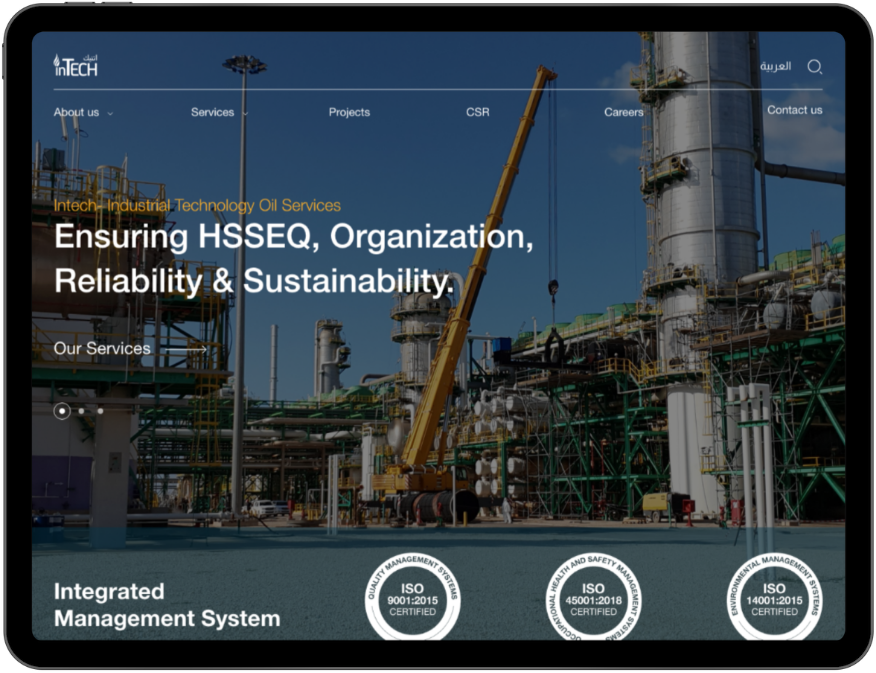Image resolution: width=876 pixels, height=673 pixels.
Task: Select the ISO 45001:2018 certification badge
Action: tap(593, 598)
